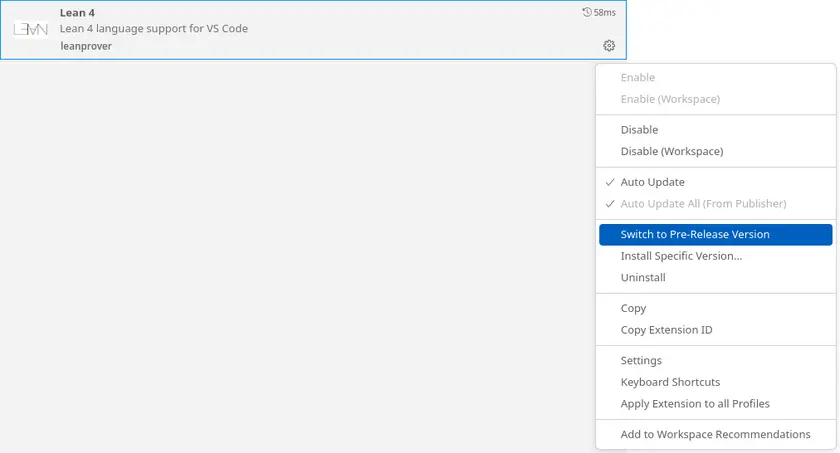Toggle Auto Update All (From Publisher)
The width and height of the screenshot is (840, 453).
click(x=716, y=203)
